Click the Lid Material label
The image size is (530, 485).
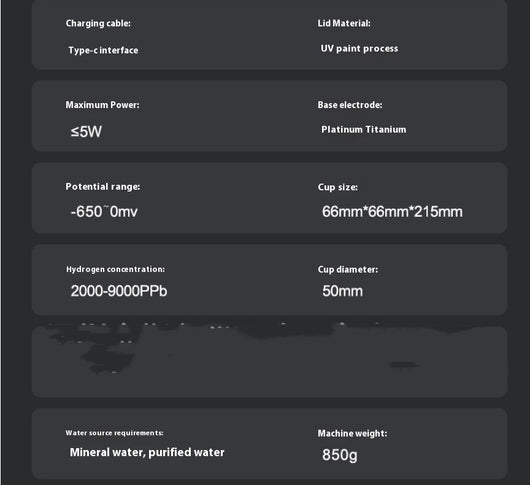(344, 23)
